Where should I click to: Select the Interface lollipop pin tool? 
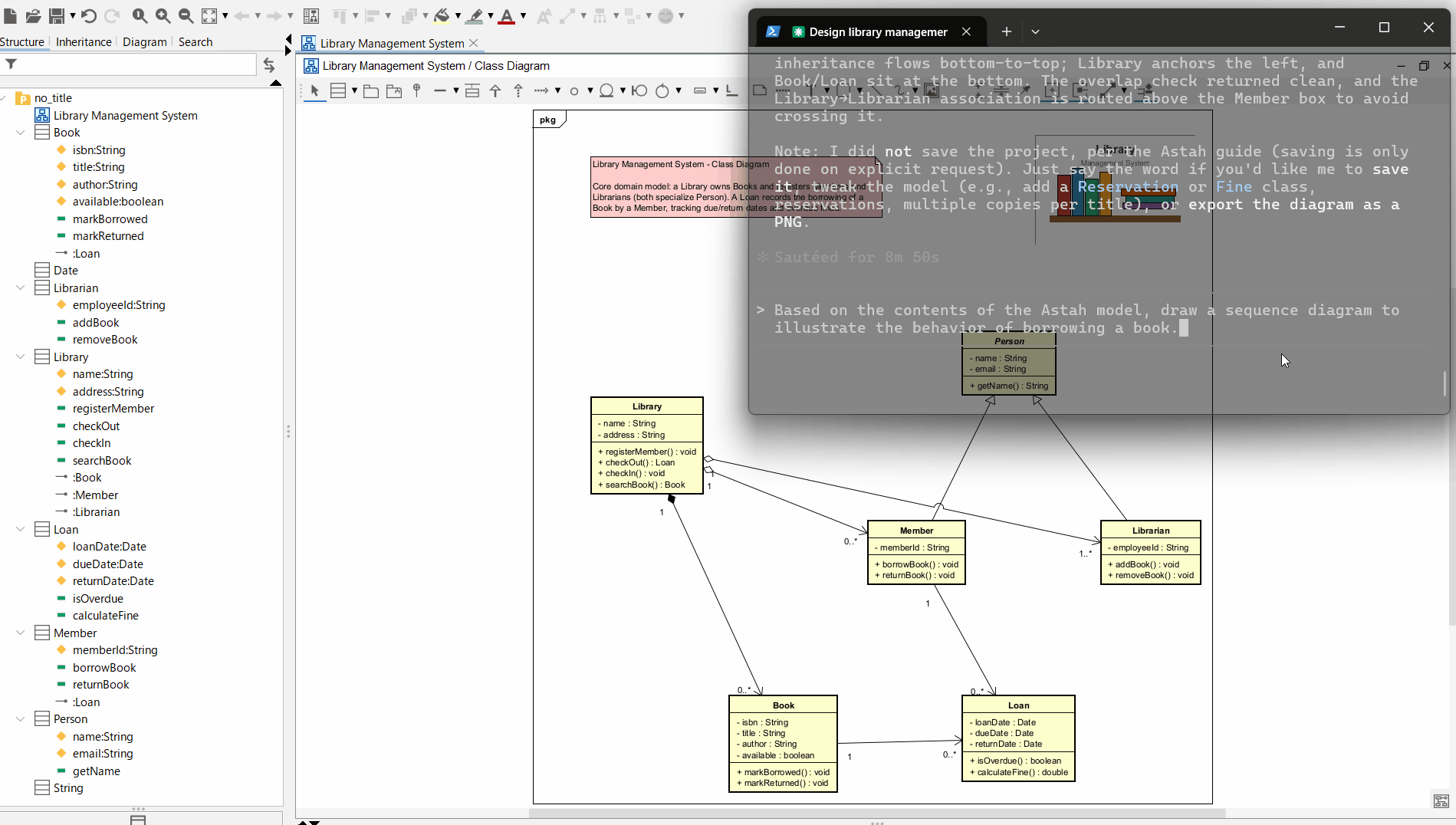tap(416, 90)
